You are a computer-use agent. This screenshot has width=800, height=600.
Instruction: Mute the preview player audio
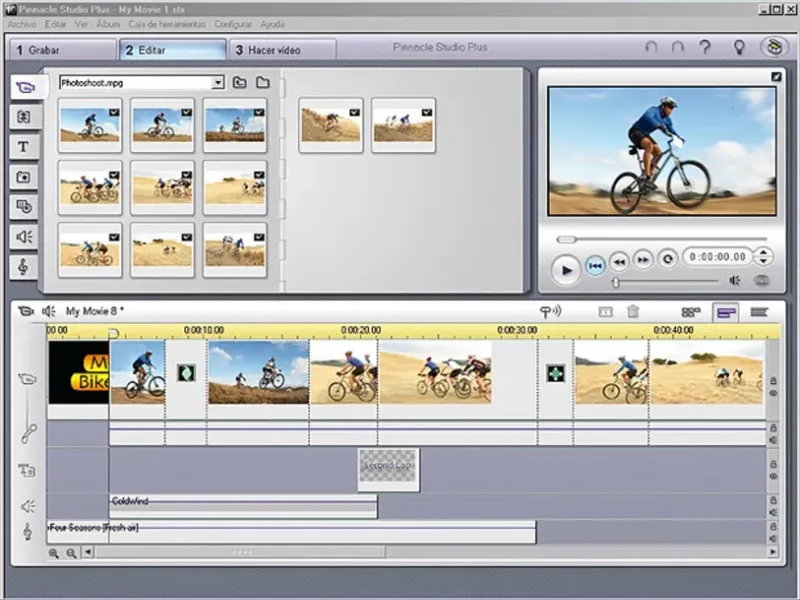point(735,281)
